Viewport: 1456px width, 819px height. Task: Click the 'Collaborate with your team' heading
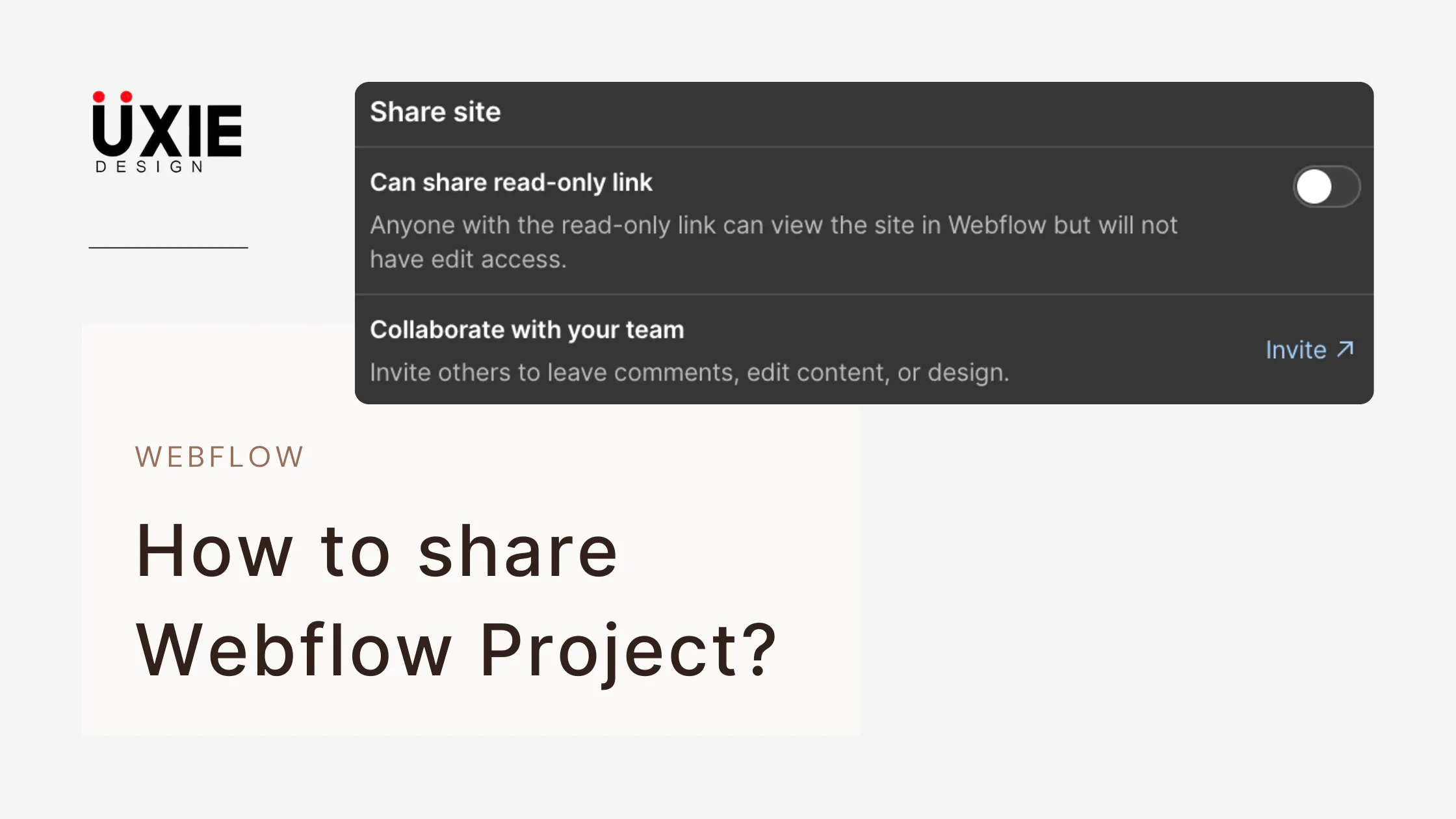pos(526,330)
